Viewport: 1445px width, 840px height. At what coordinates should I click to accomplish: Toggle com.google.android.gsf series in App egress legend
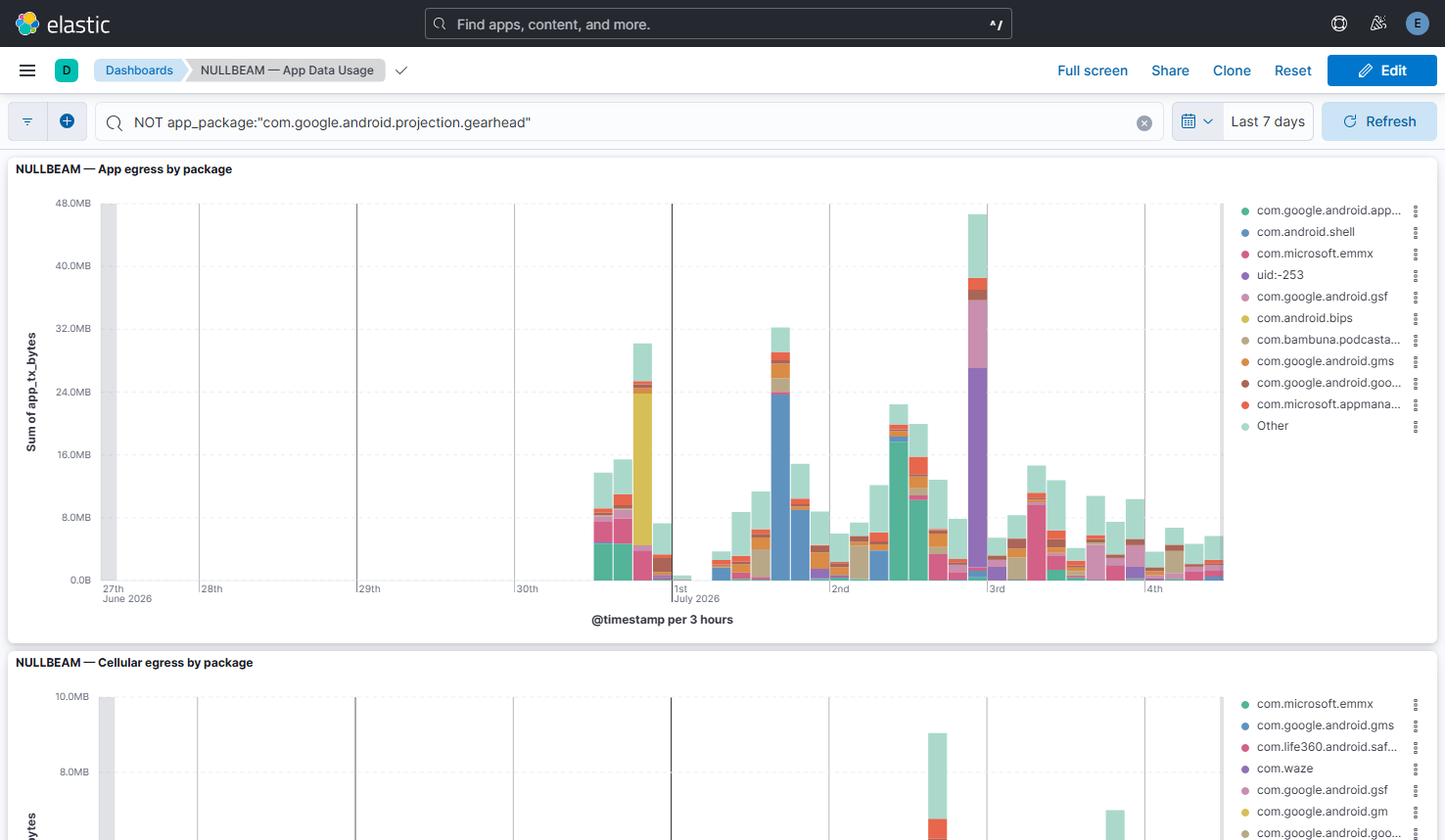click(x=1323, y=297)
